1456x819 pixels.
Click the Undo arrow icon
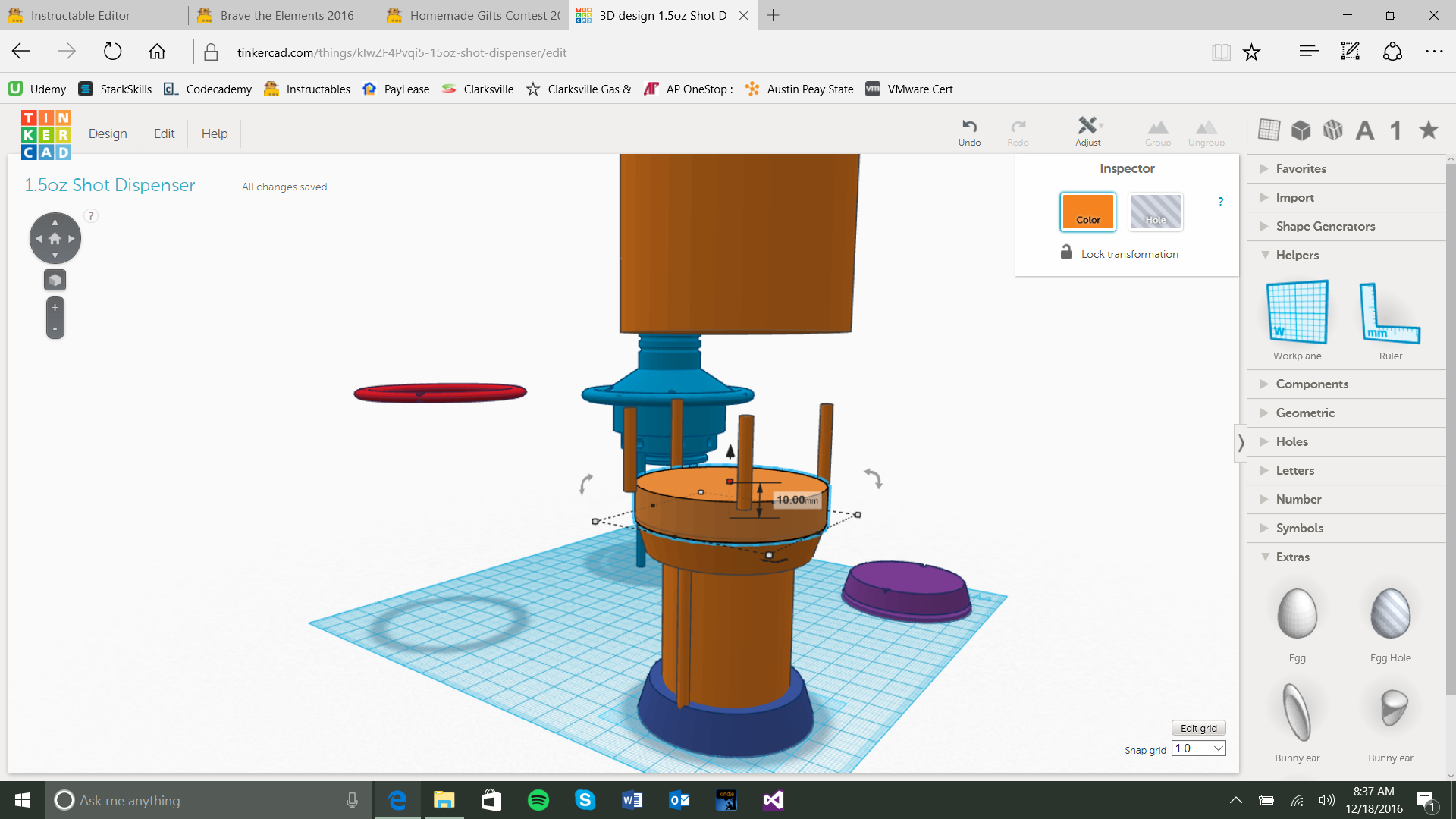(969, 127)
